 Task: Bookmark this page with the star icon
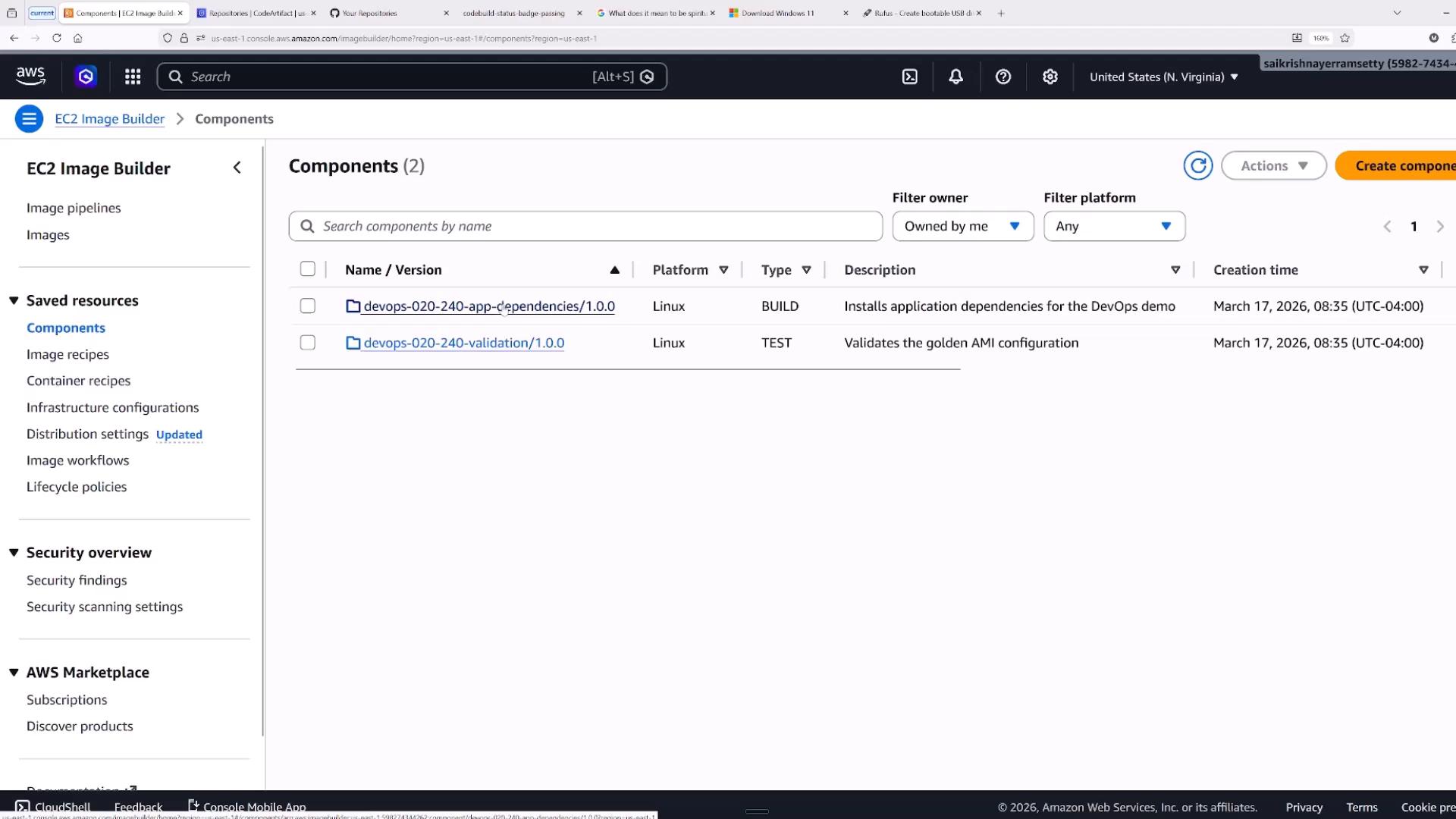pyautogui.click(x=1345, y=38)
